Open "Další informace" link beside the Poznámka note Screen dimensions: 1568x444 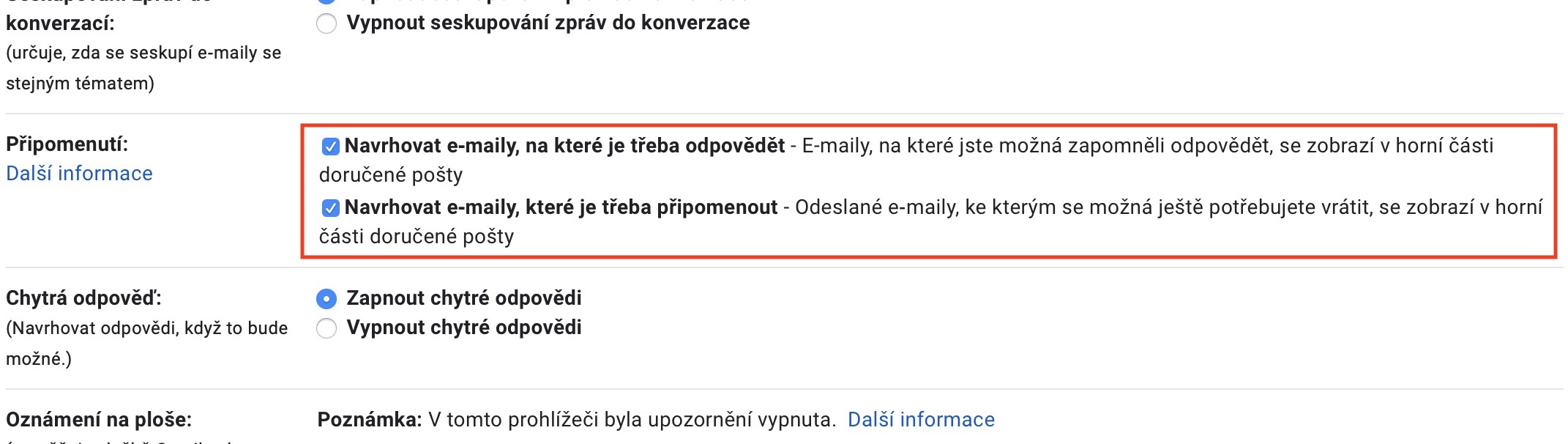(x=921, y=420)
